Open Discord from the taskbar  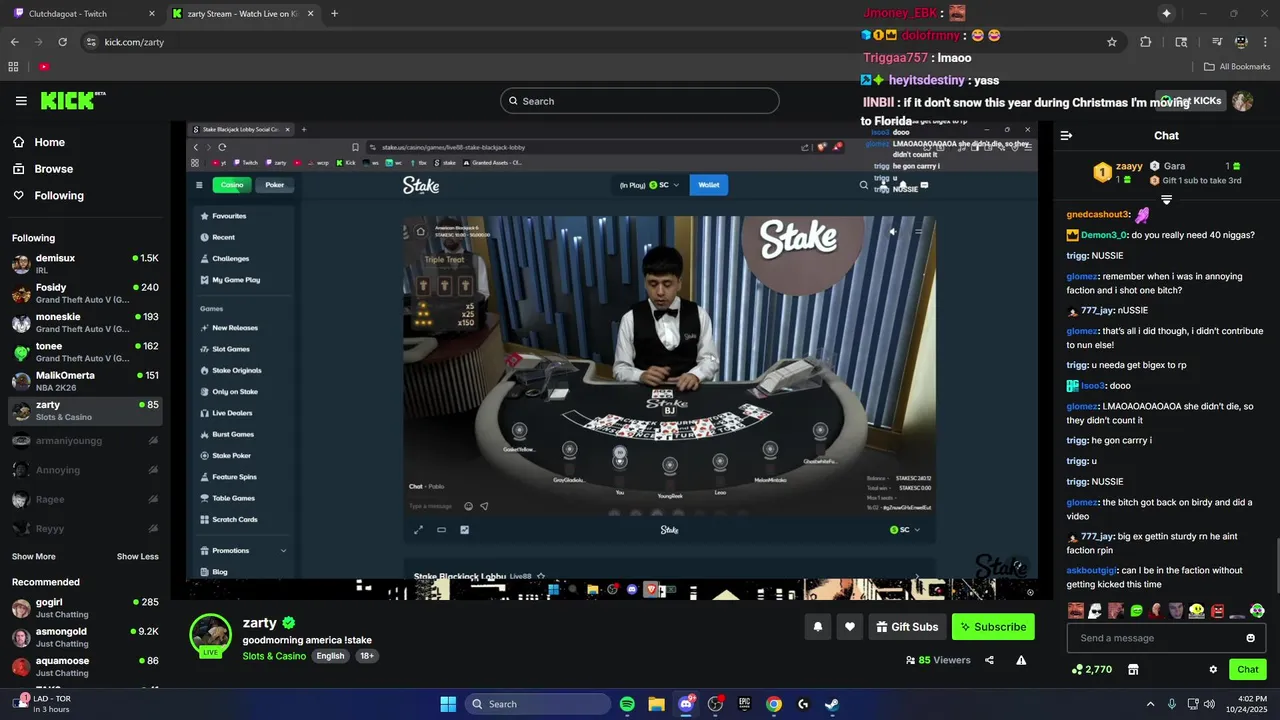(686, 704)
